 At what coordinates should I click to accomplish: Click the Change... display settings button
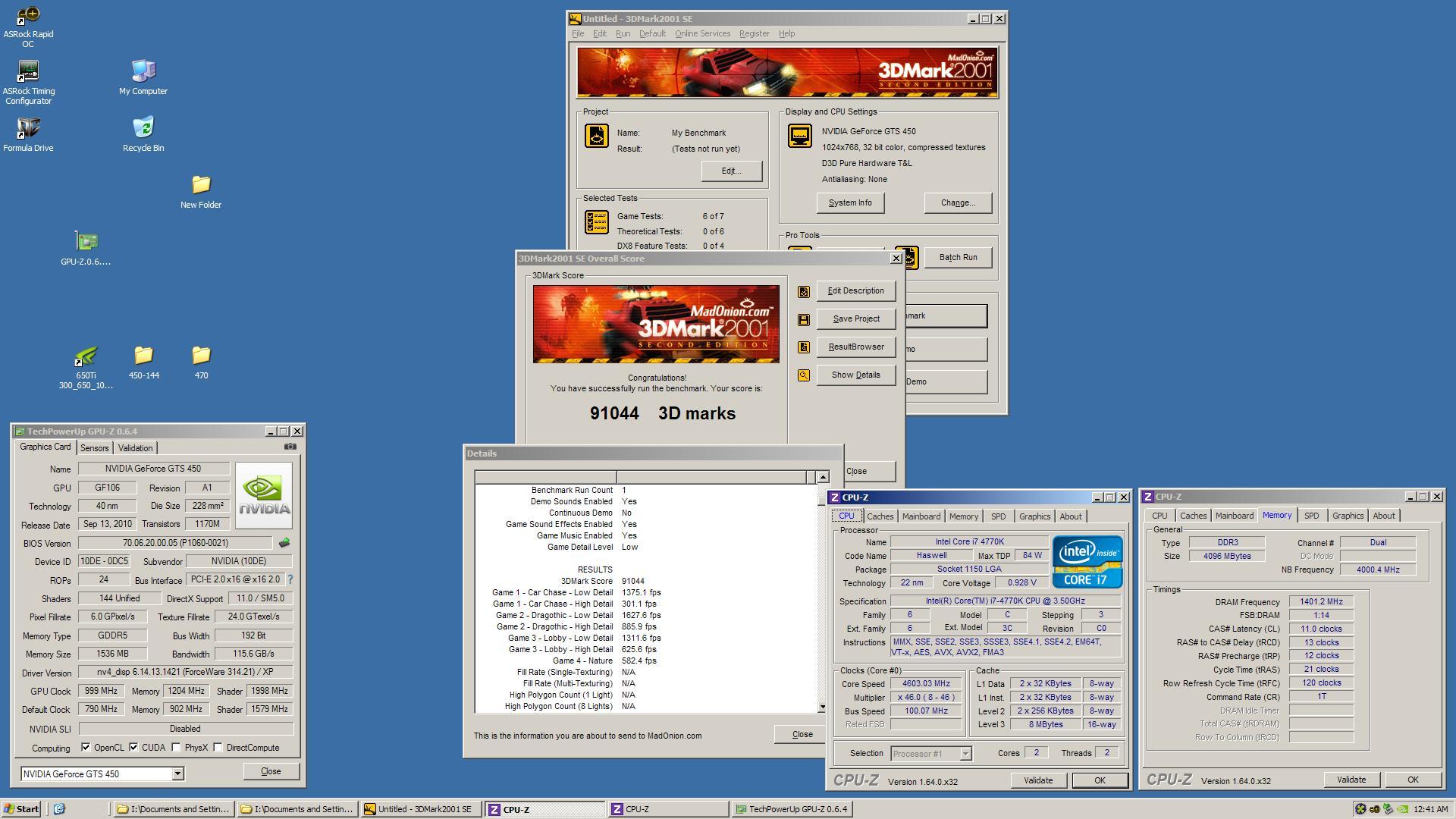(958, 203)
